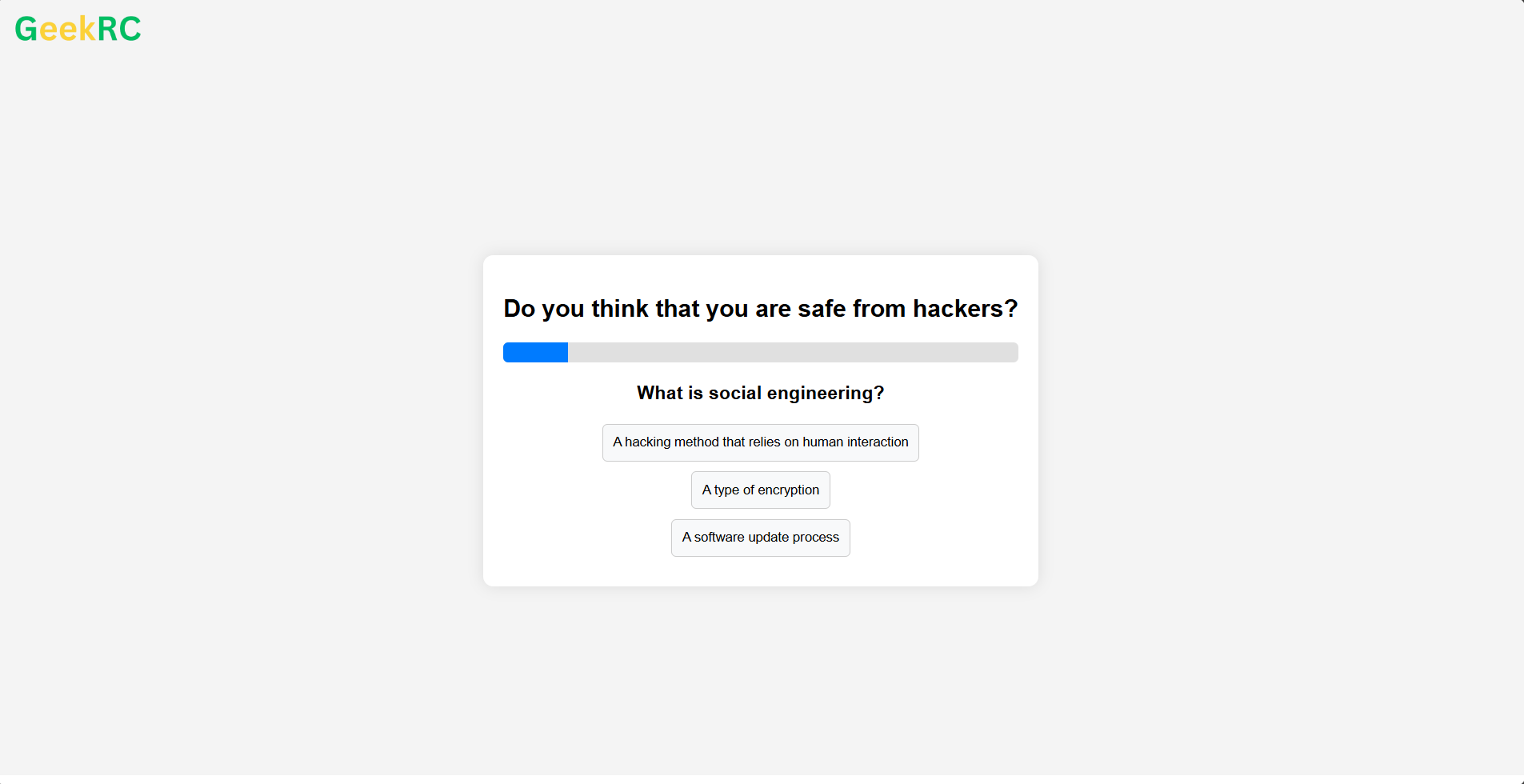Click the quiz title about hackers
Image resolution: width=1524 pixels, height=784 pixels.
[760, 309]
